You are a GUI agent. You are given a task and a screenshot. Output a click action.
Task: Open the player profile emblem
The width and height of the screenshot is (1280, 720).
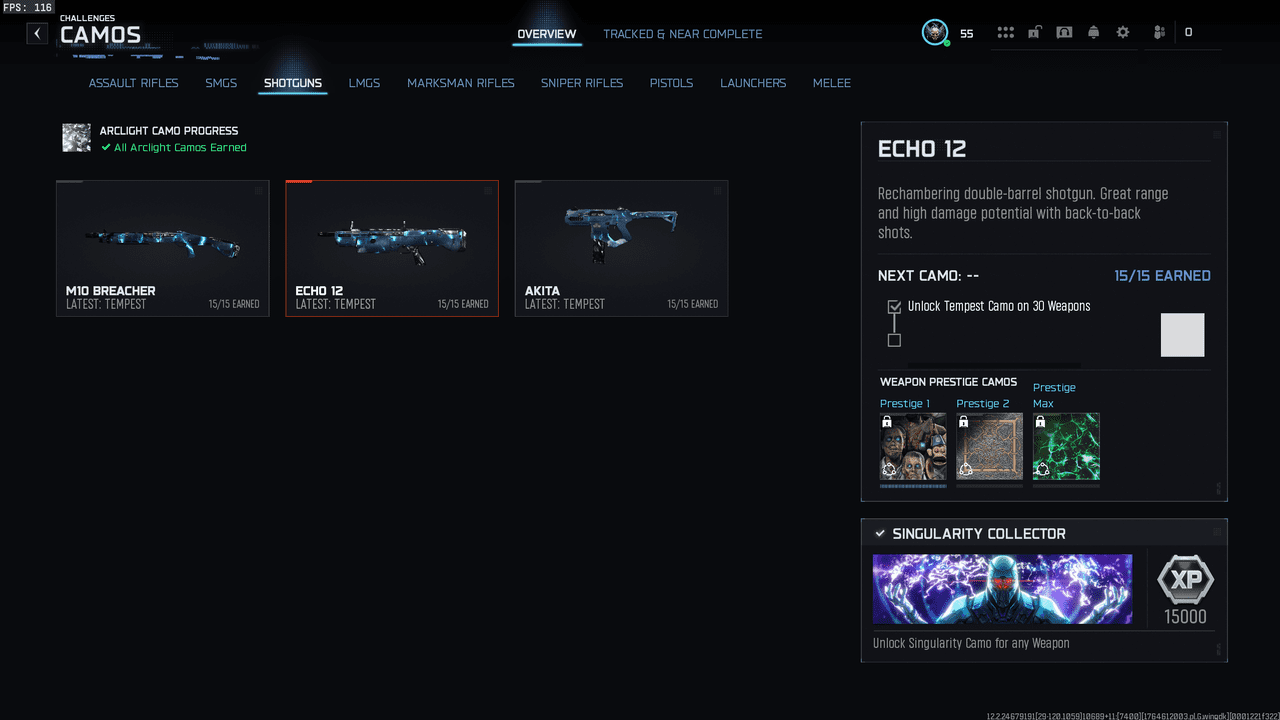935,33
